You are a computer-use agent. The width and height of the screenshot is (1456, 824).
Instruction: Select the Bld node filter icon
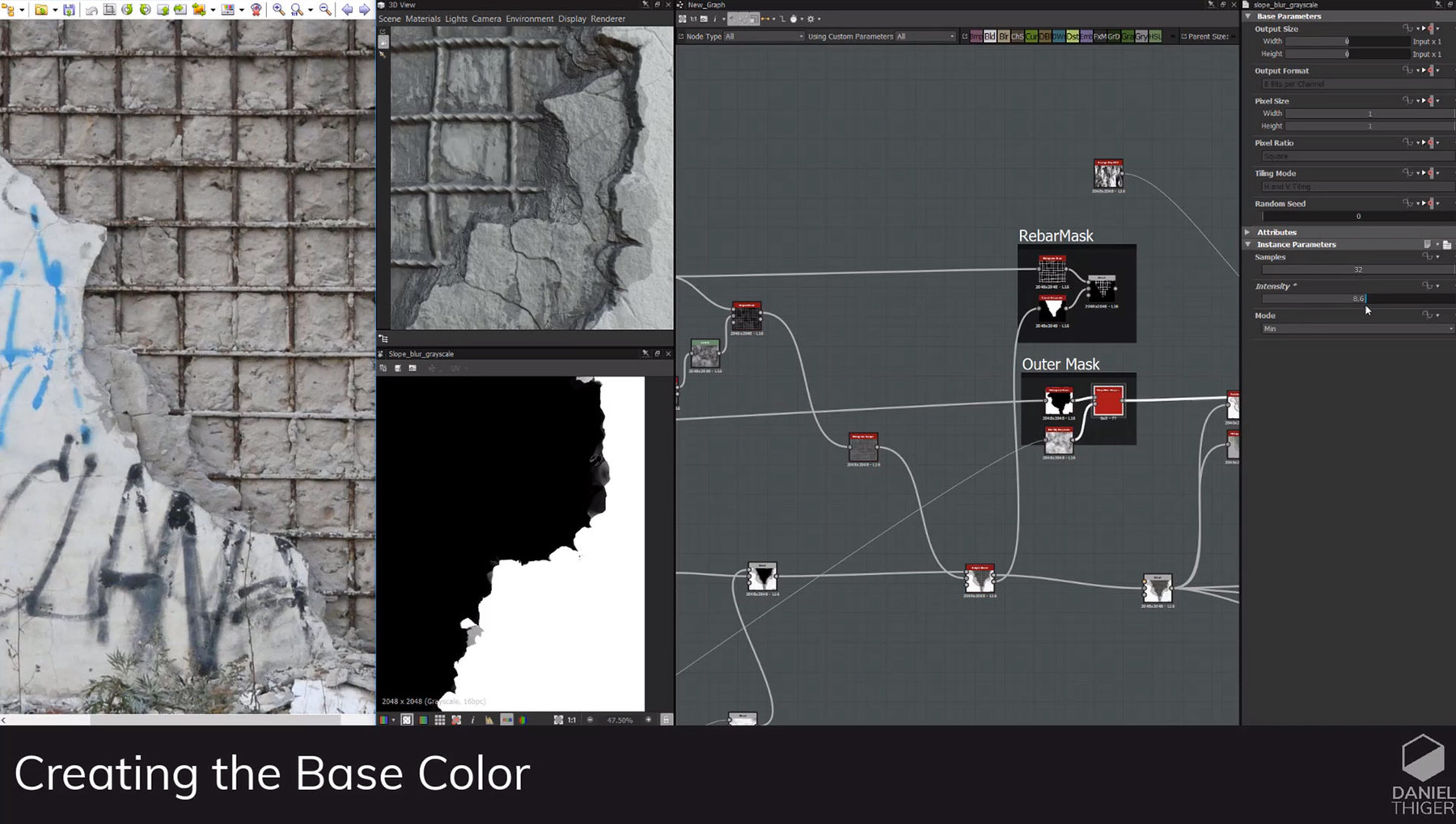989,36
